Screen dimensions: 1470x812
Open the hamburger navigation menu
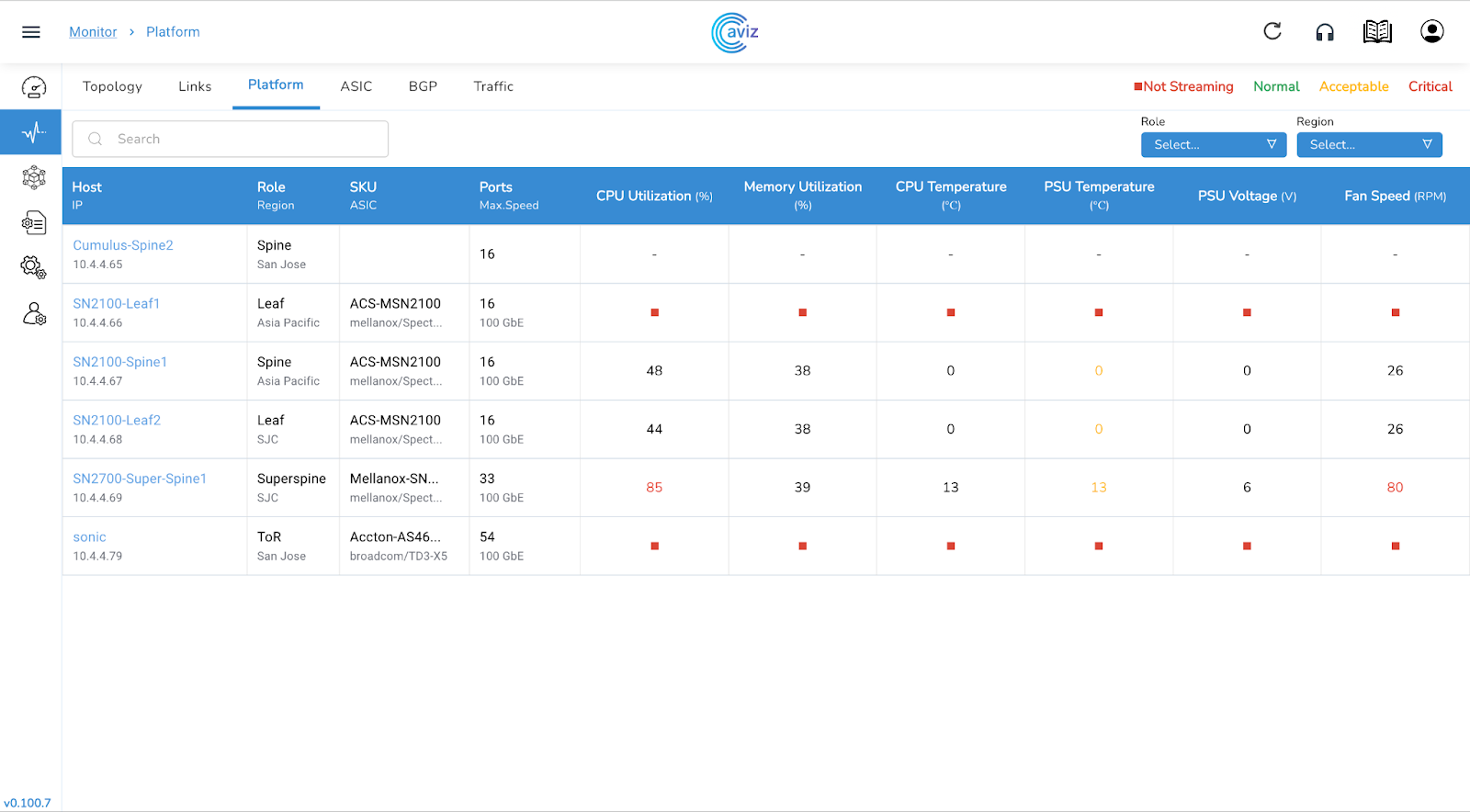coord(31,32)
